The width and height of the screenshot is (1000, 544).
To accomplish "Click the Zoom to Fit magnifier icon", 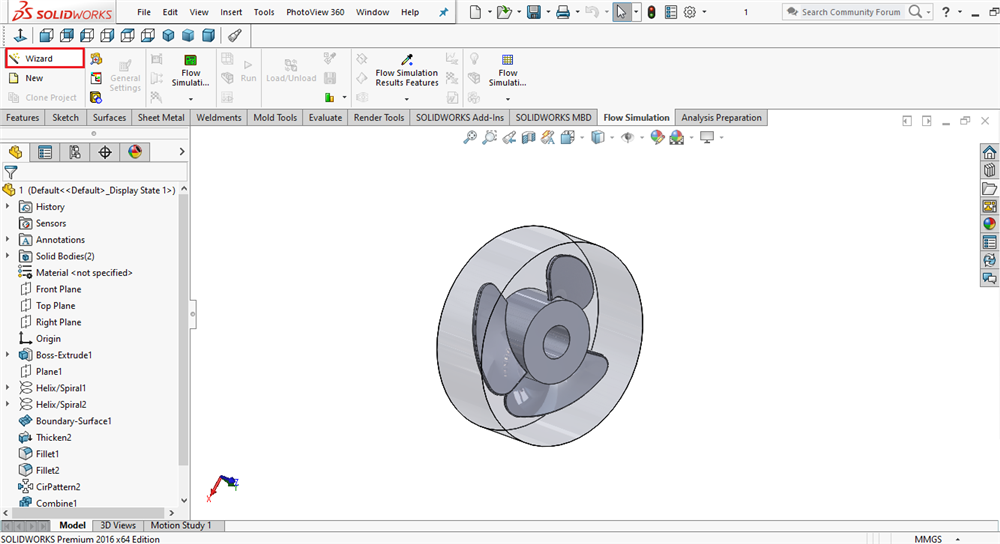I will [469, 137].
